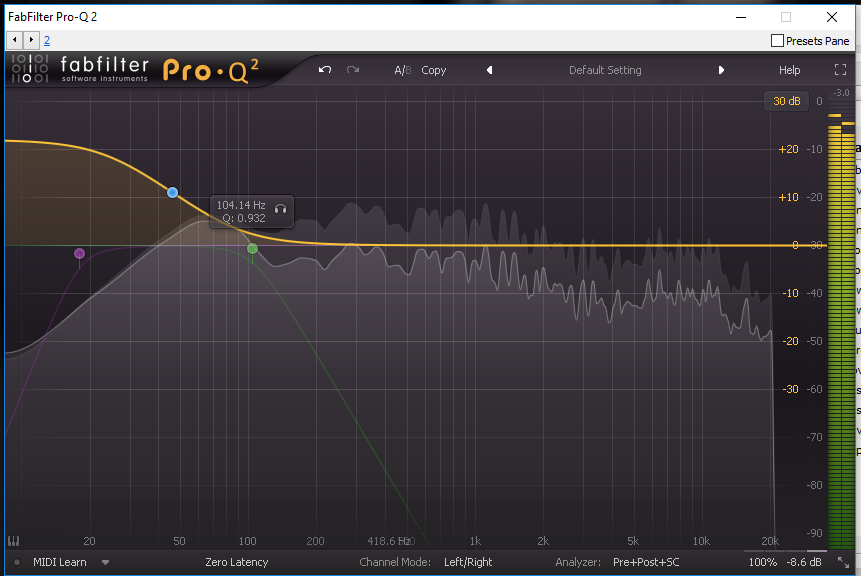Open the 30 dB display range selector
The height and width of the screenshot is (576, 861).
pyautogui.click(x=787, y=101)
